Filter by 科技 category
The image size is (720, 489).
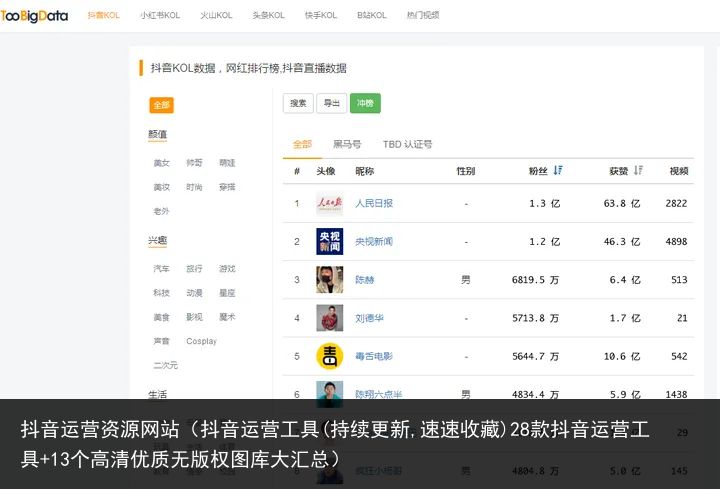point(162,293)
